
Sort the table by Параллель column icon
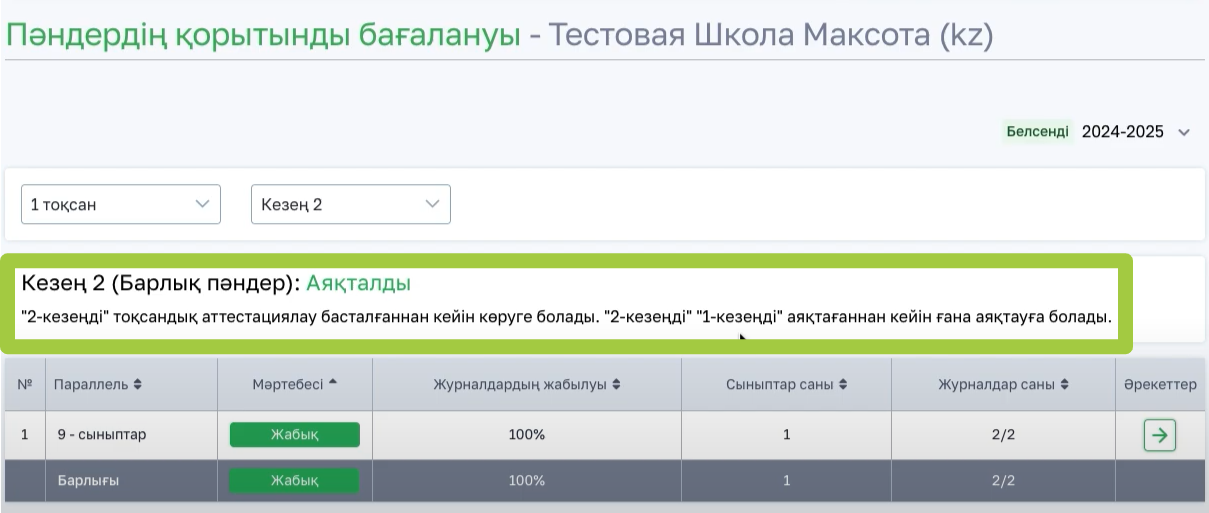138,385
